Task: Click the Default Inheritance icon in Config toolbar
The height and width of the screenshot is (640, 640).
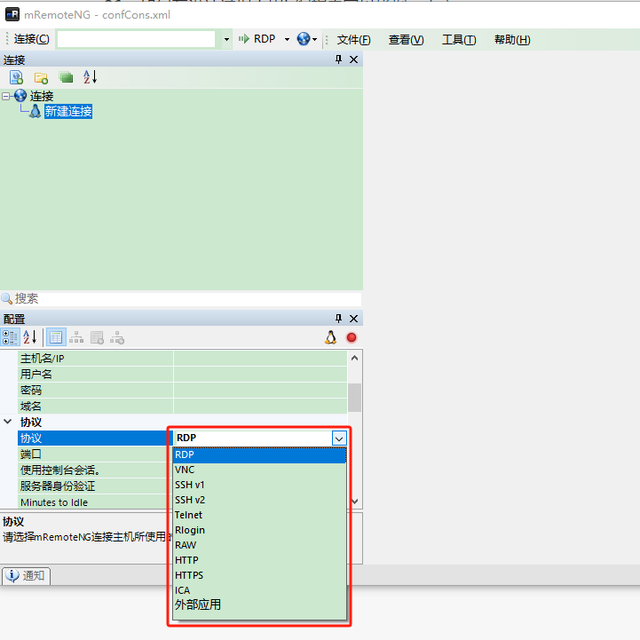Action: click(118, 338)
